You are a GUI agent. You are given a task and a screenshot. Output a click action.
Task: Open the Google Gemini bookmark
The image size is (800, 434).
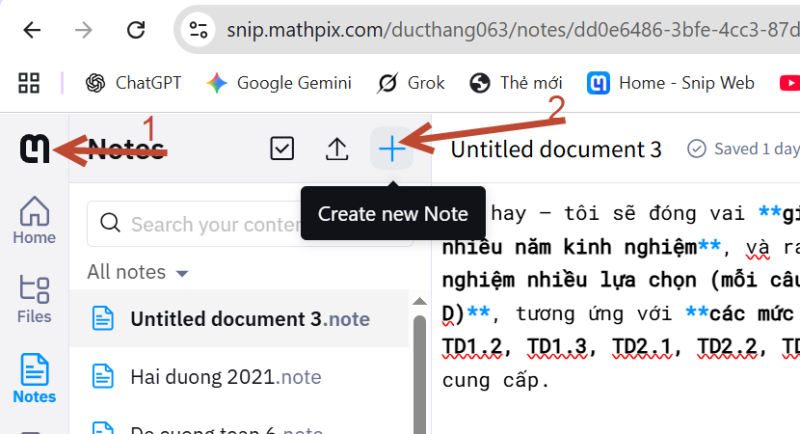tap(279, 83)
